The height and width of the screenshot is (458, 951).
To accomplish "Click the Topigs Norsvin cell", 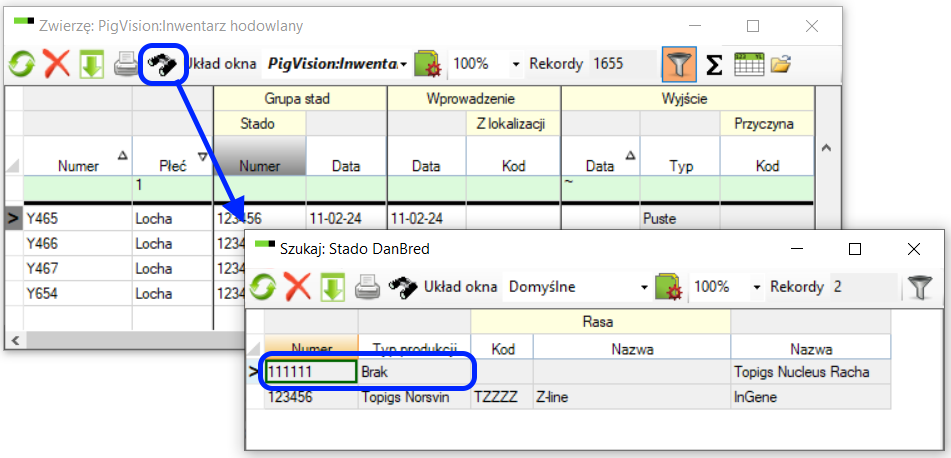I will [414, 397].
